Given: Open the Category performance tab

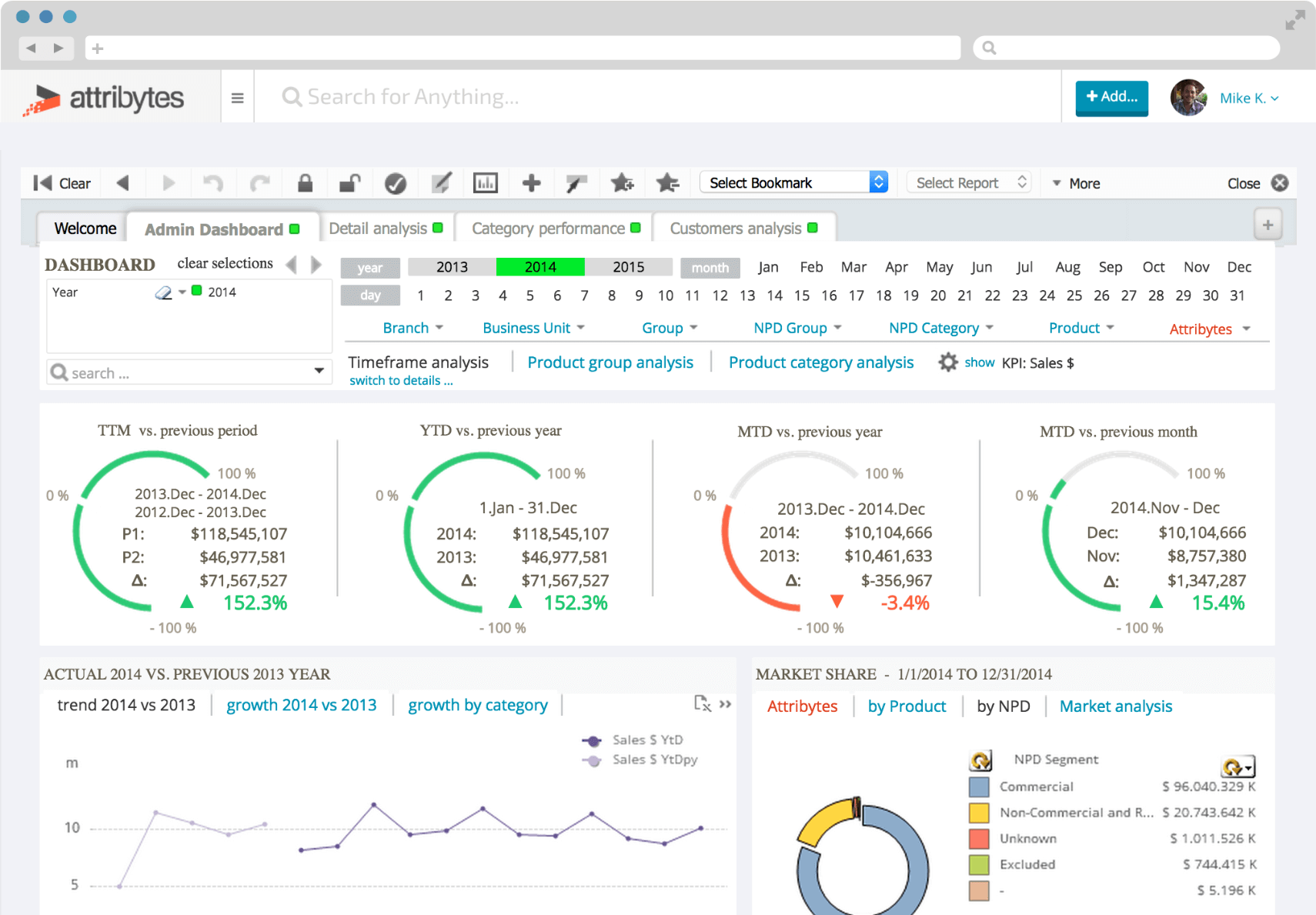Looking at the screenshot, I should click(x=556, y=229).
